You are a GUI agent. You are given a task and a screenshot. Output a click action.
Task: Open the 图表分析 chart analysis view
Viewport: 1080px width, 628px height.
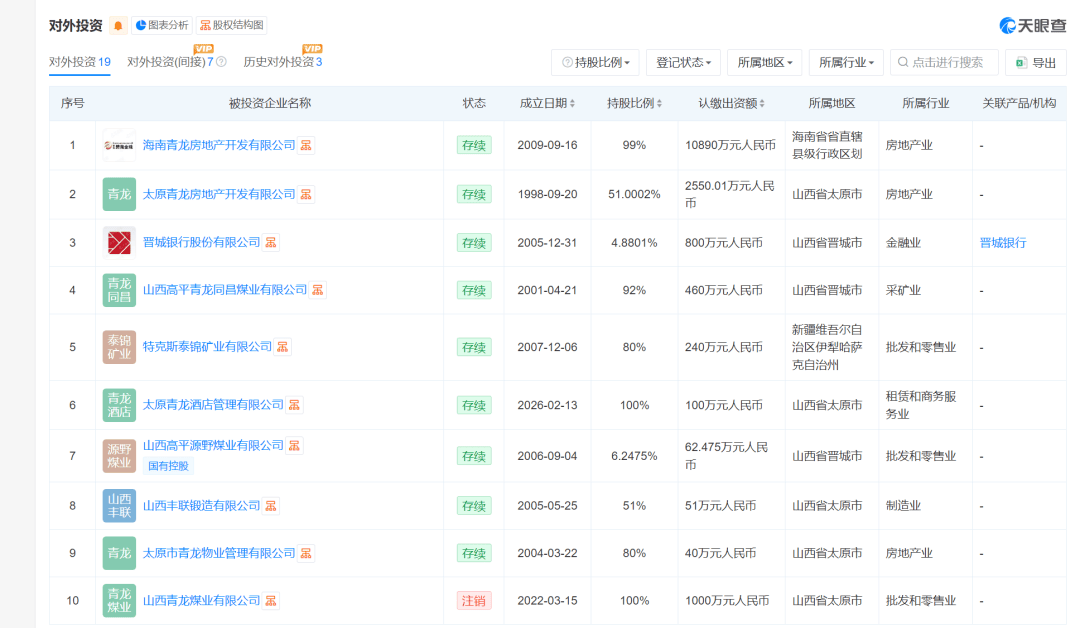click(161, 25)
